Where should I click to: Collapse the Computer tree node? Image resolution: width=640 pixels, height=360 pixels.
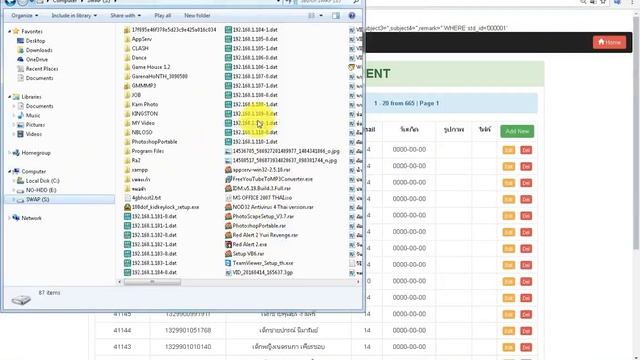(9, 171)
